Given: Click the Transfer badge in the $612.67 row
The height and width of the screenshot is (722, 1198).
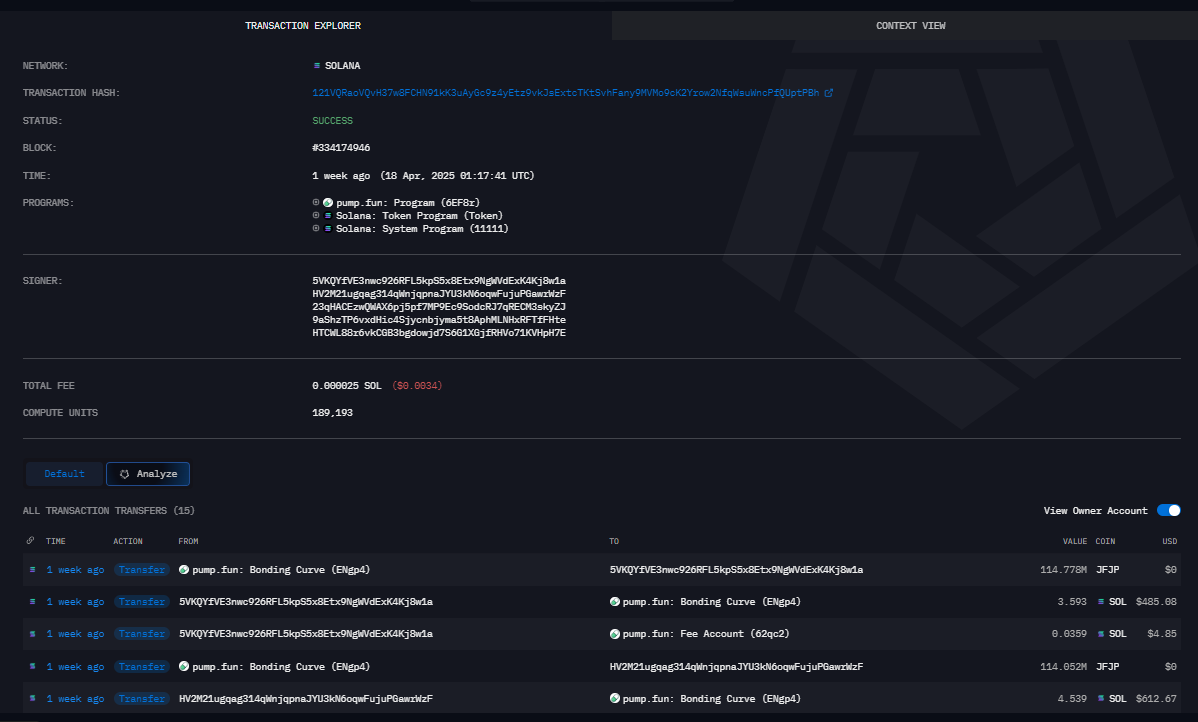Looking at the screenshot, I should [x=141, y=698].
